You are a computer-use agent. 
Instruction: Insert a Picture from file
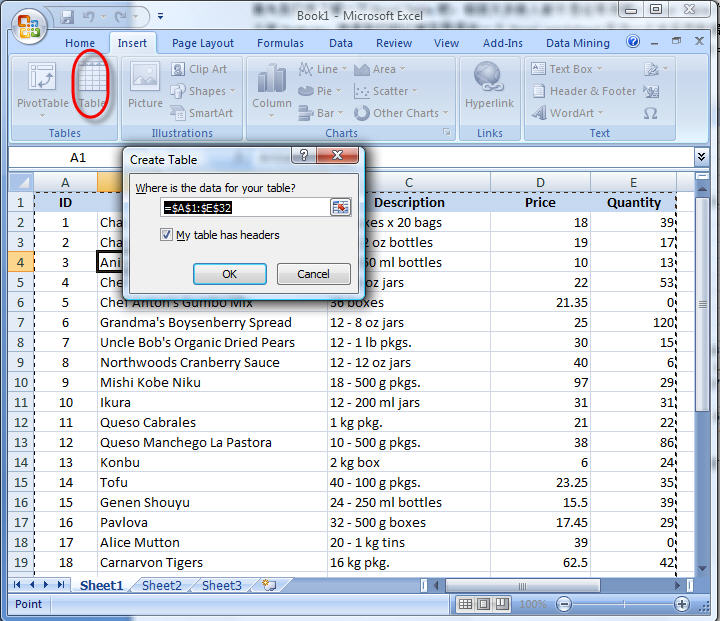(x=145, y=85)
